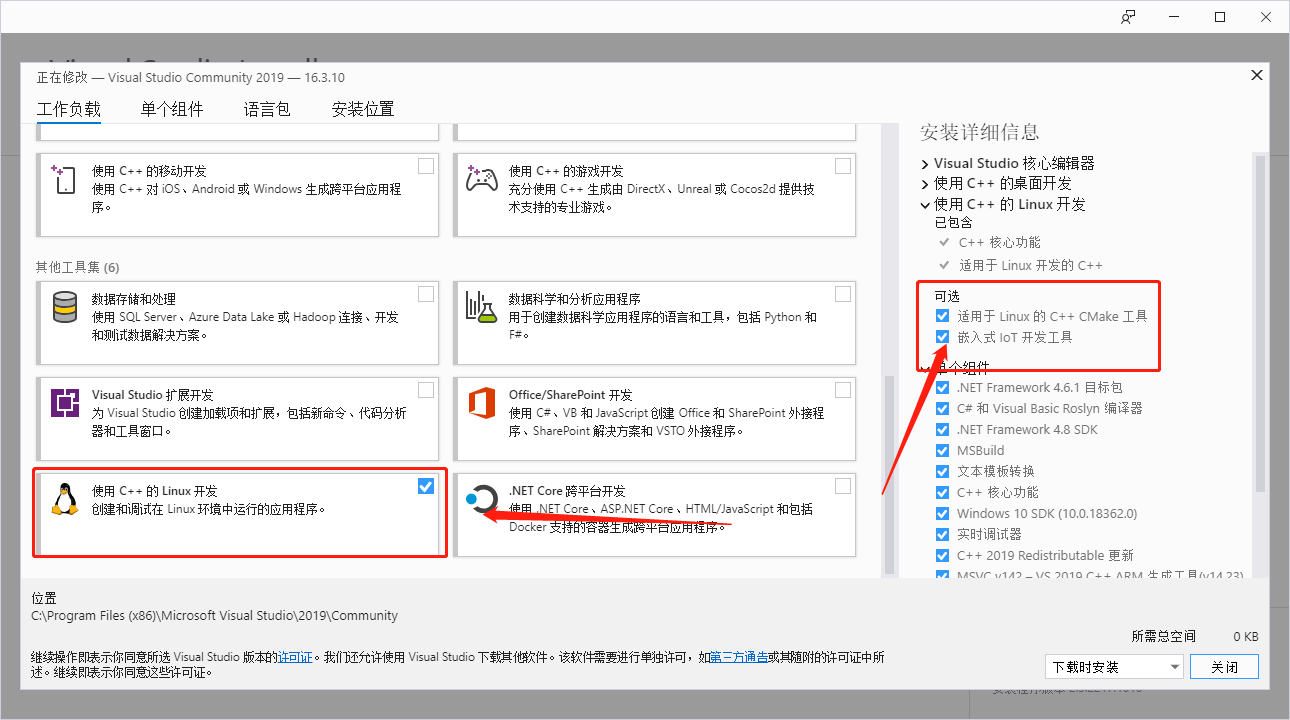Screen dimensions: 1290x720
Task: Click the data storage database icon
Action: pos(65,307)
